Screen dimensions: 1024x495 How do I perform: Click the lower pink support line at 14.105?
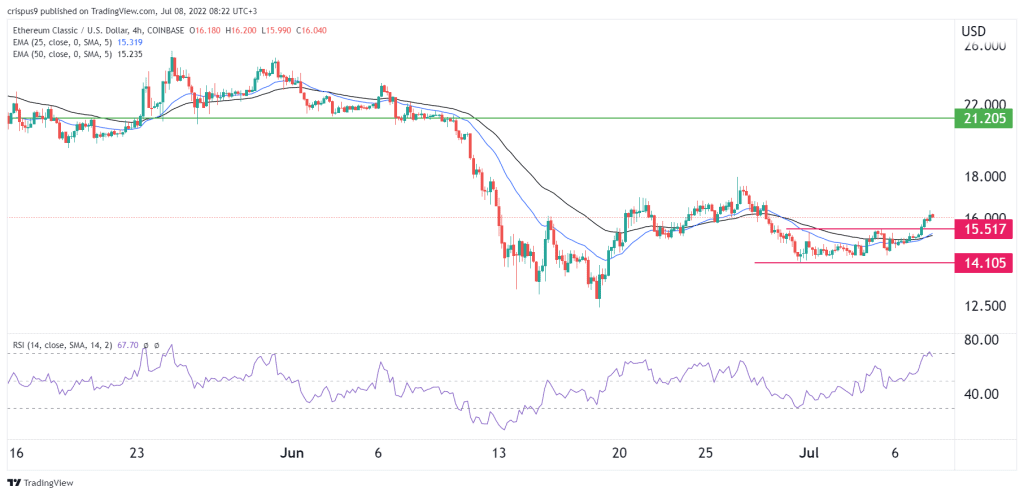(850, 262)
